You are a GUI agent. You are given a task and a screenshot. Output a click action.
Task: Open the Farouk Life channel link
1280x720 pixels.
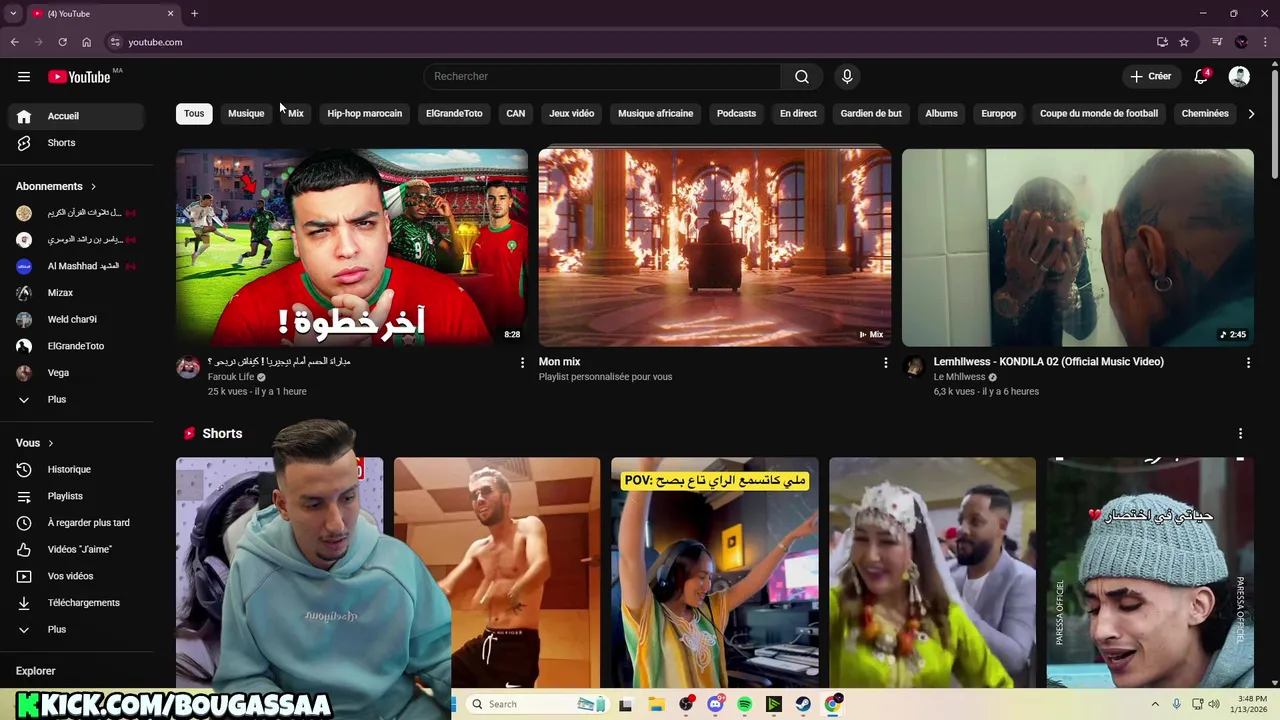[x=231, y=377]
